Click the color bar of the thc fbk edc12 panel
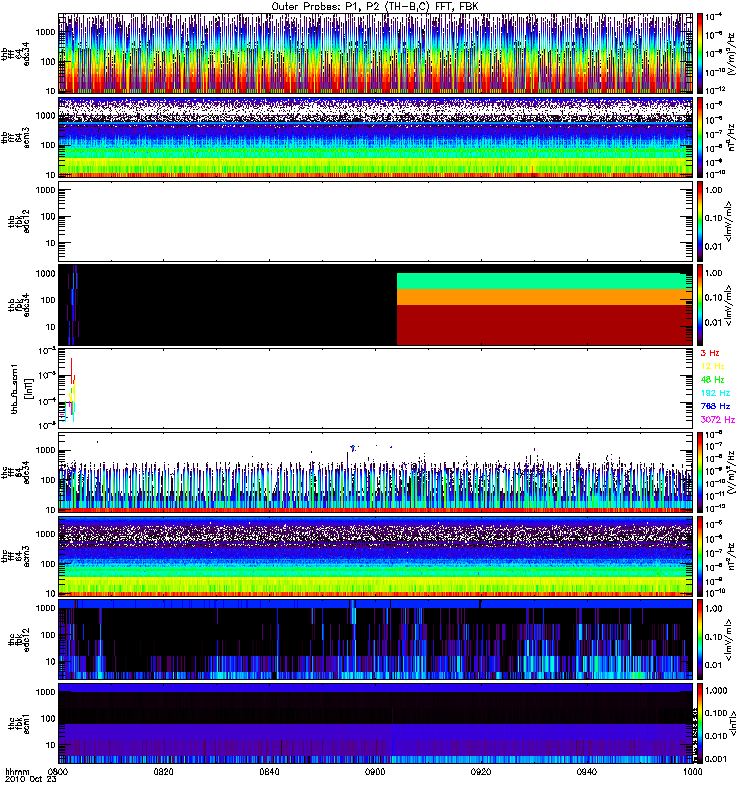750x800 pixels. (x=700, y=640)
